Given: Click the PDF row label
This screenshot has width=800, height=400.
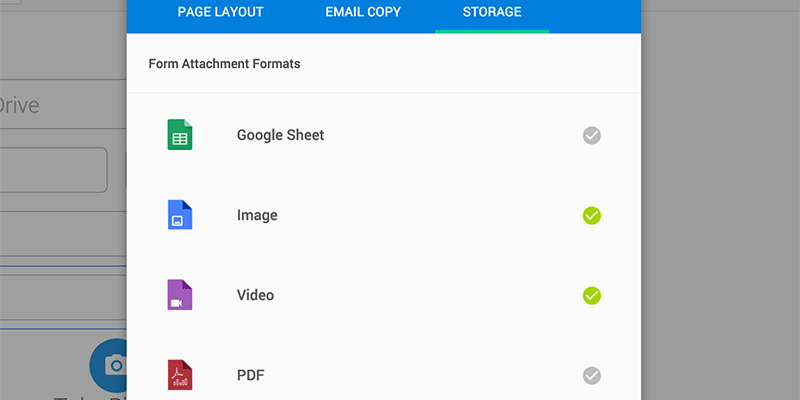Looking at the screenshot, I should click(x=251, y=376).
